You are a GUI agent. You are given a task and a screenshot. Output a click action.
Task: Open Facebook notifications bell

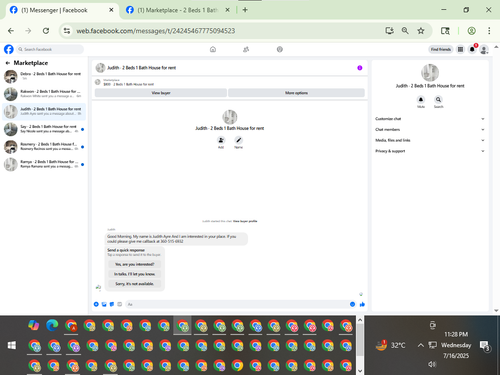click(472, 49)
